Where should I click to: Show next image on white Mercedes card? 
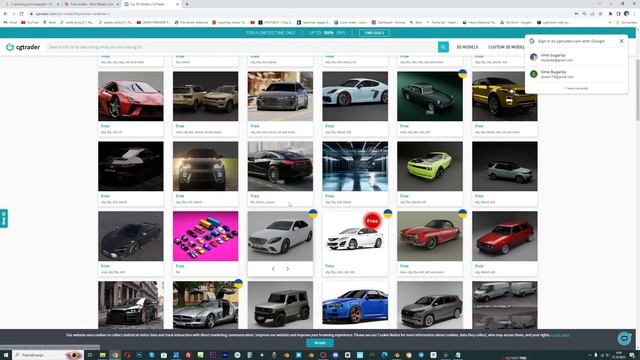point(287,269)
